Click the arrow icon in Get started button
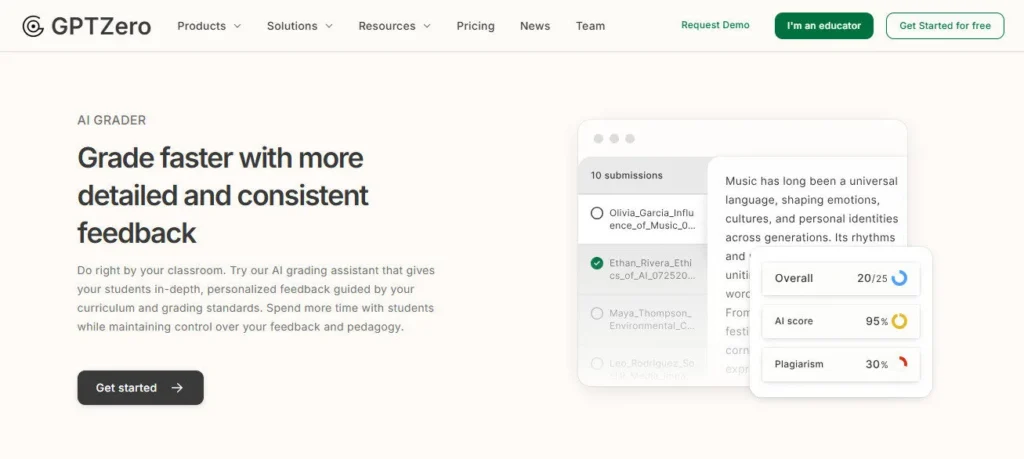Screen dimensions: 1024x459 pyautogui.click(x=177, y=388)
